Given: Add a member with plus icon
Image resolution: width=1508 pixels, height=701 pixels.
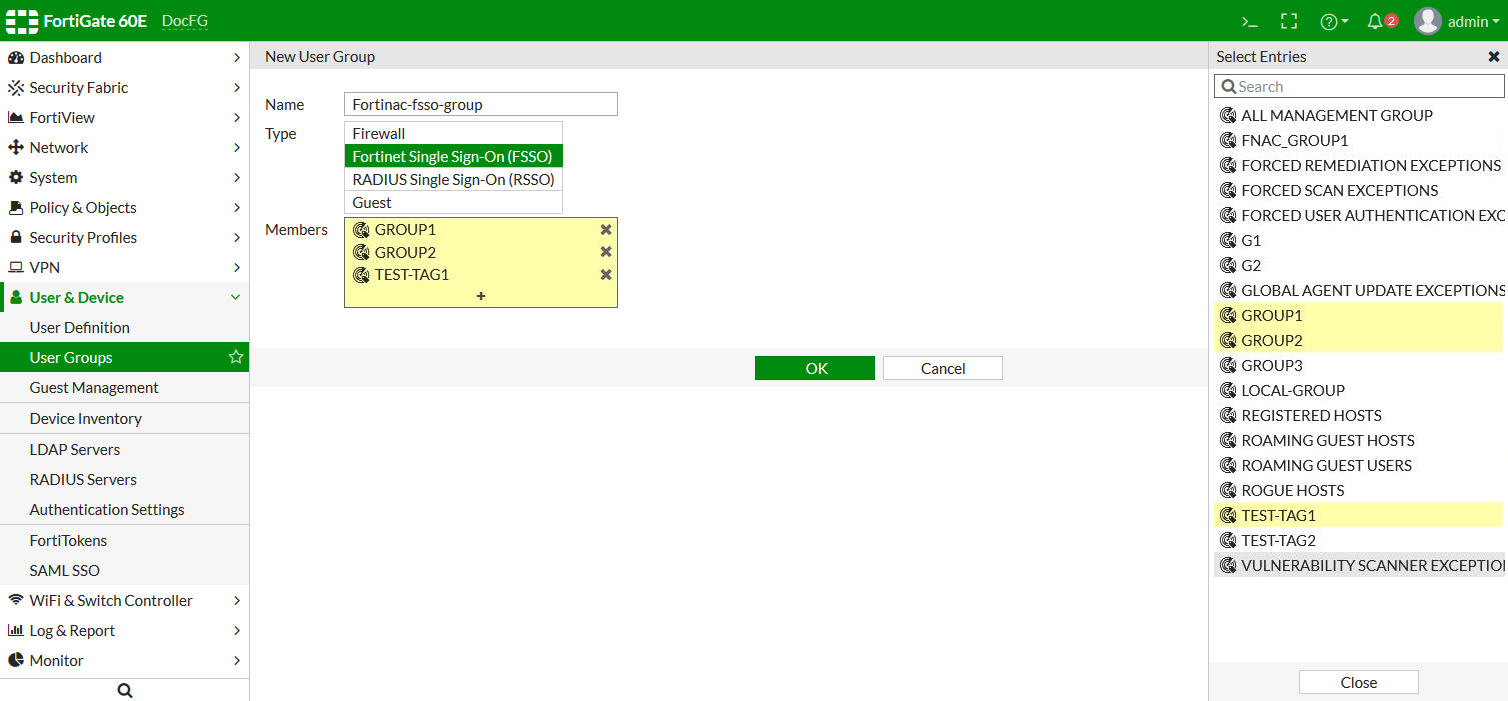Looking at the screenshot, I should 481,296.
